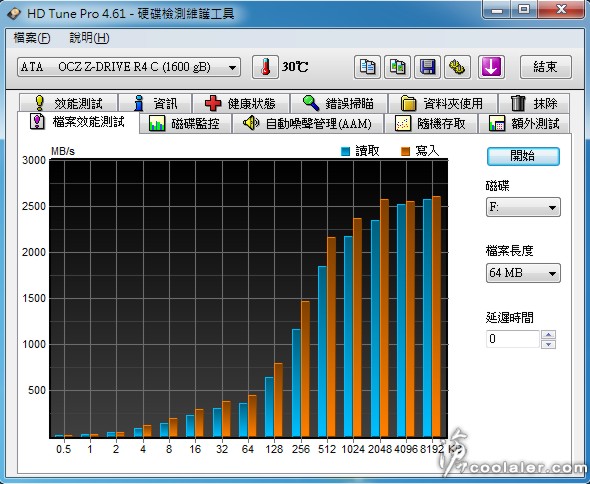Open the 檔案(F) menu
The height and width of the screenshot is (484, 590).
tap(32, 38)
